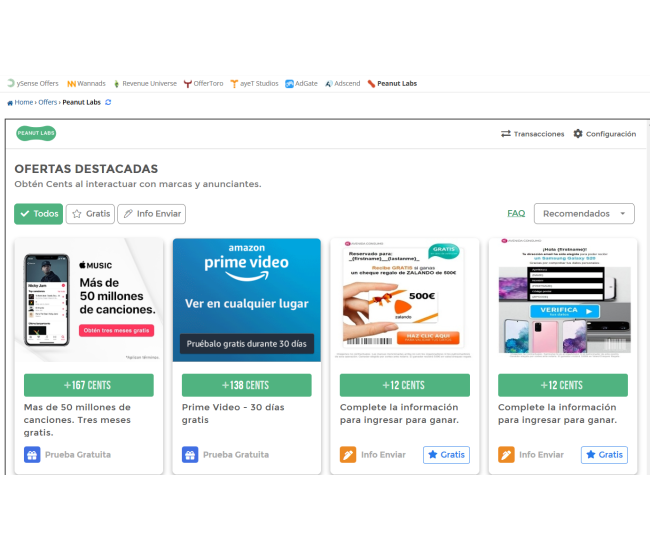Switch to the ySense Offers tab
The image size is (650, 550).
click(32, 83)
